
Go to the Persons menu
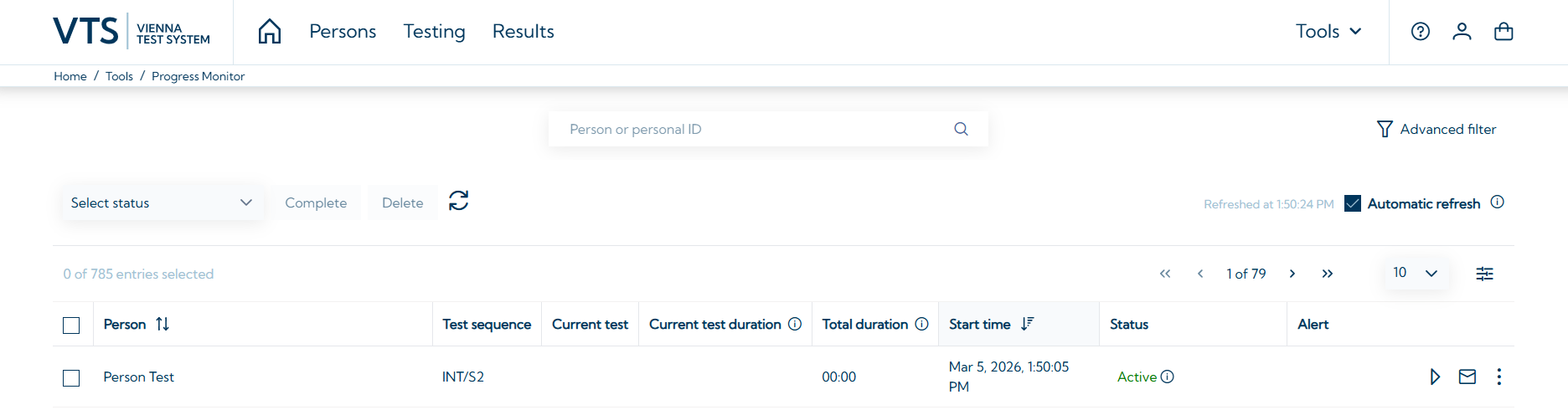343,32
